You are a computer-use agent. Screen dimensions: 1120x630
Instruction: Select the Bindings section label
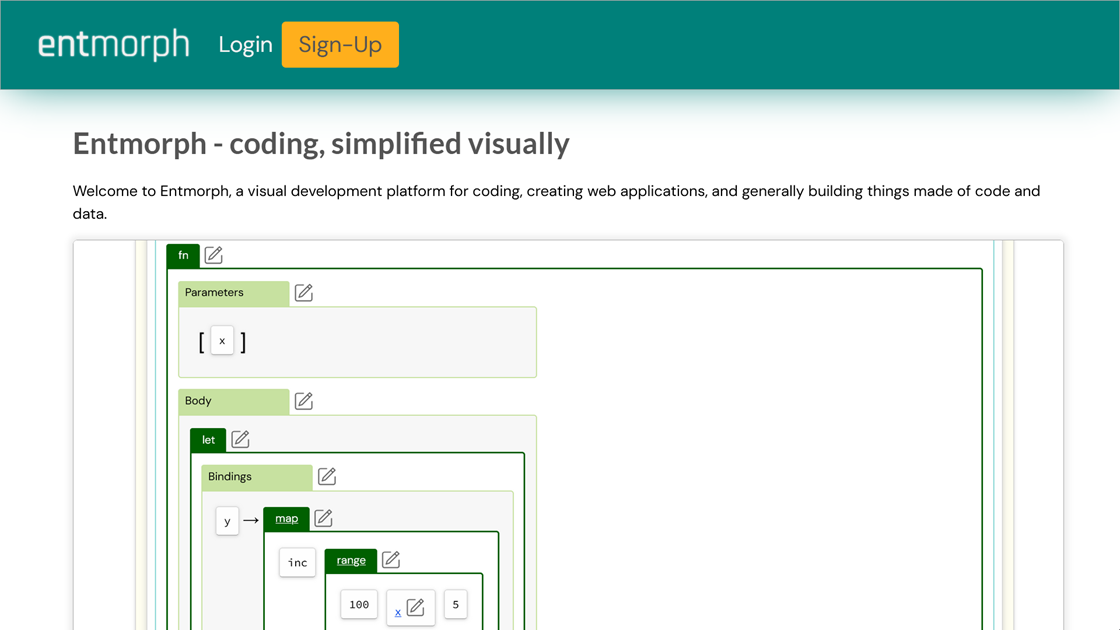coord(256,477)
